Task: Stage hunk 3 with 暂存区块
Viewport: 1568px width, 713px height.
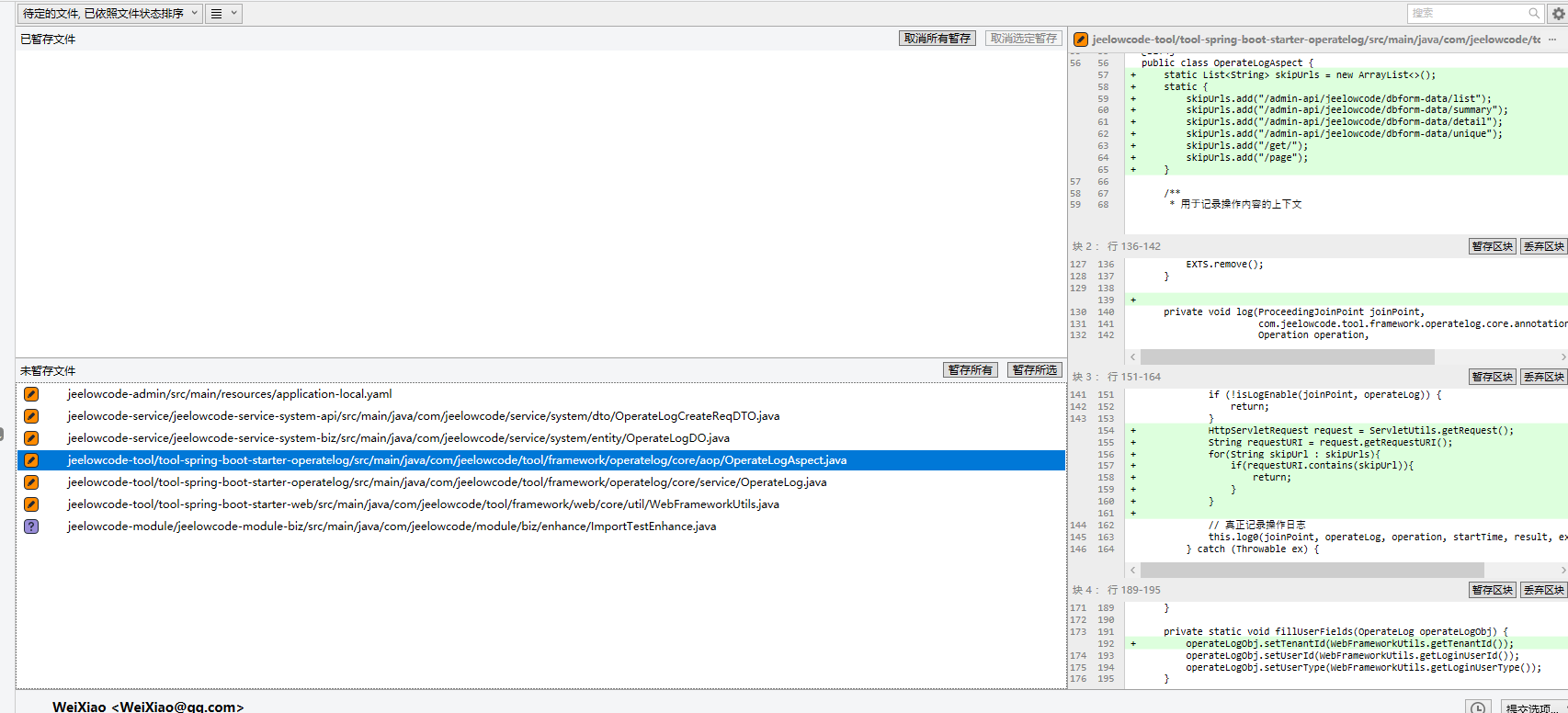Action: coord(1492,377)
